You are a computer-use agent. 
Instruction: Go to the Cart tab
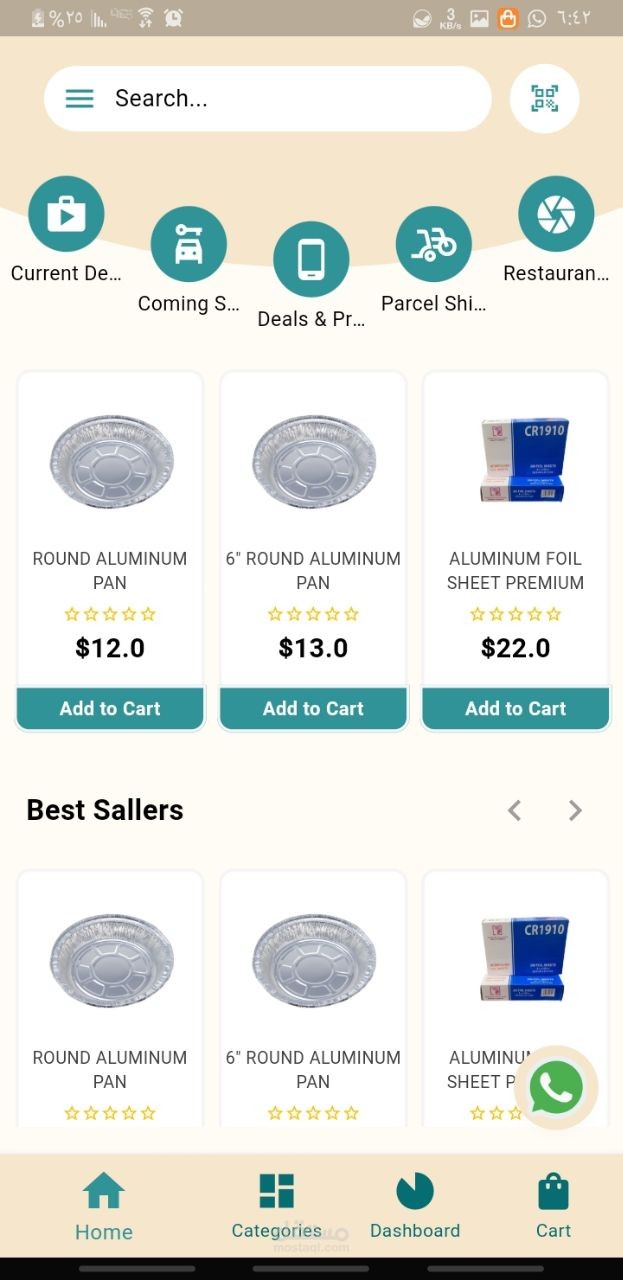[x=553, y=1205]
